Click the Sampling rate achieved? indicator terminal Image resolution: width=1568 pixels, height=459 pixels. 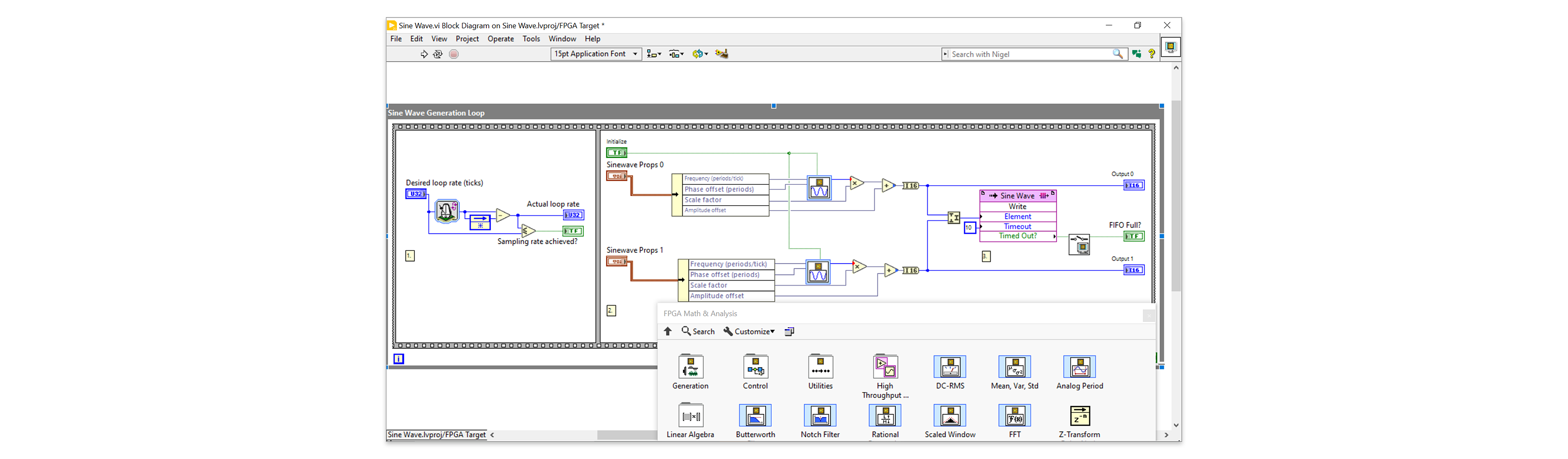click(573, 231)
